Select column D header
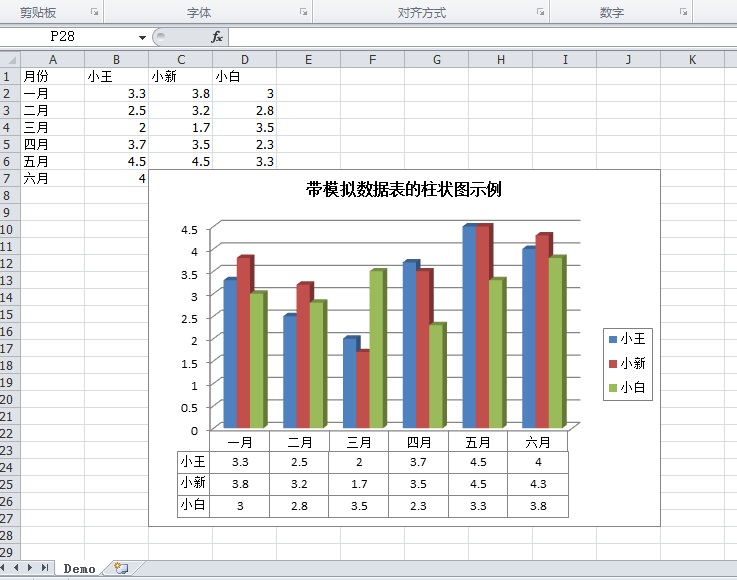 point(245,60)
